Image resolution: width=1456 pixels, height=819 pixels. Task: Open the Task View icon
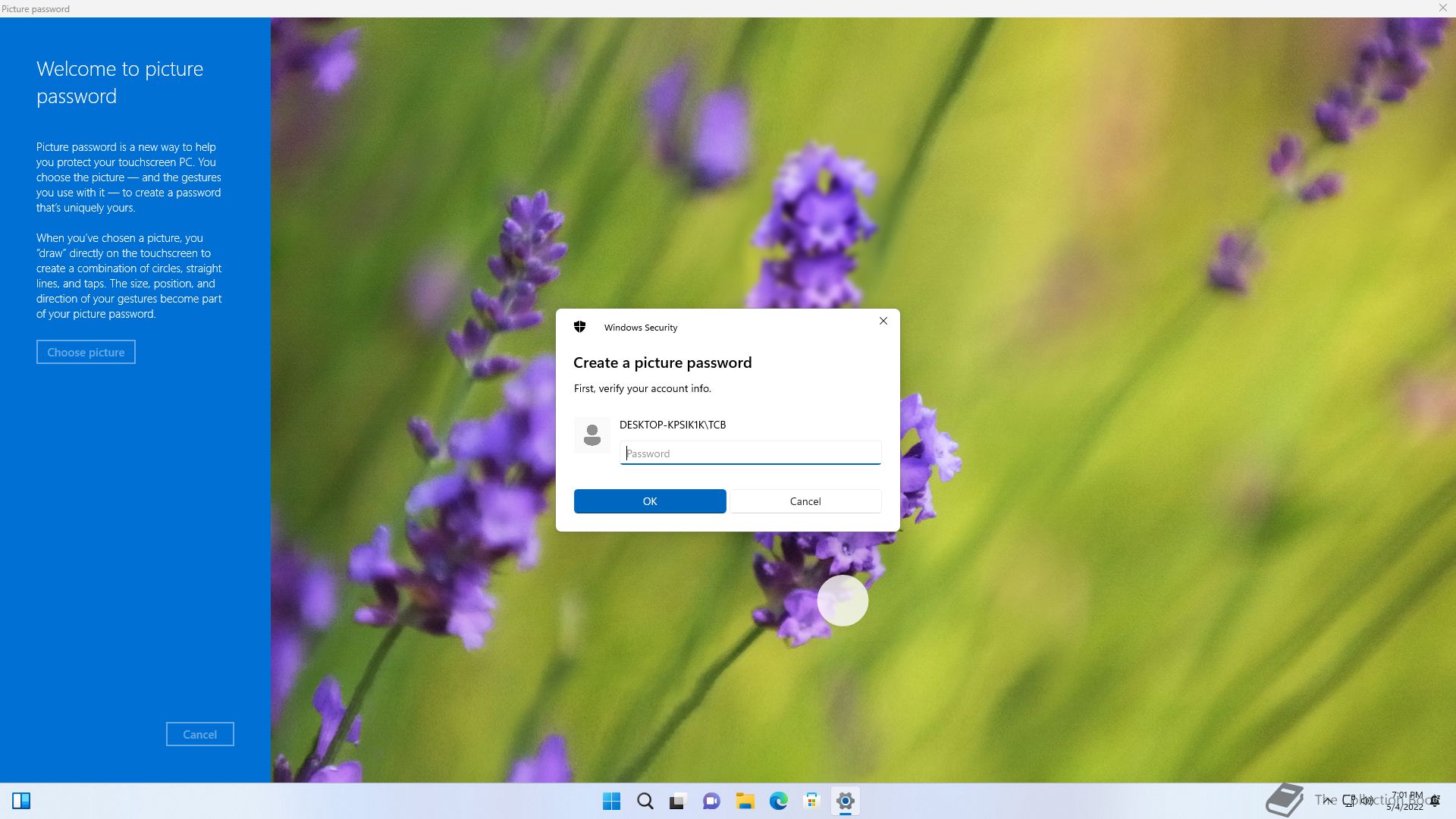point(677,801)
